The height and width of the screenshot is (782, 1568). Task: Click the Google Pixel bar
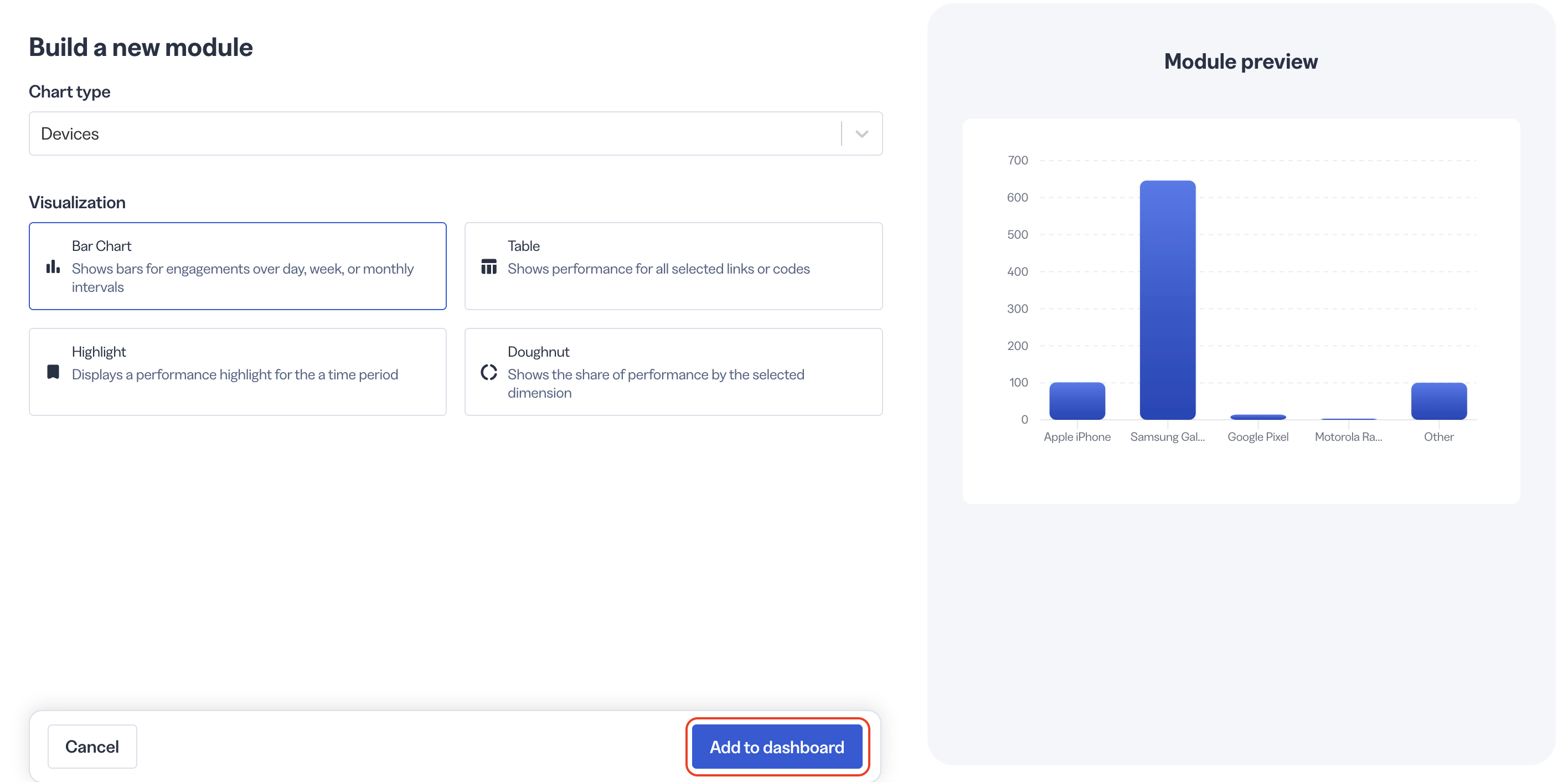pos(1257,417)
